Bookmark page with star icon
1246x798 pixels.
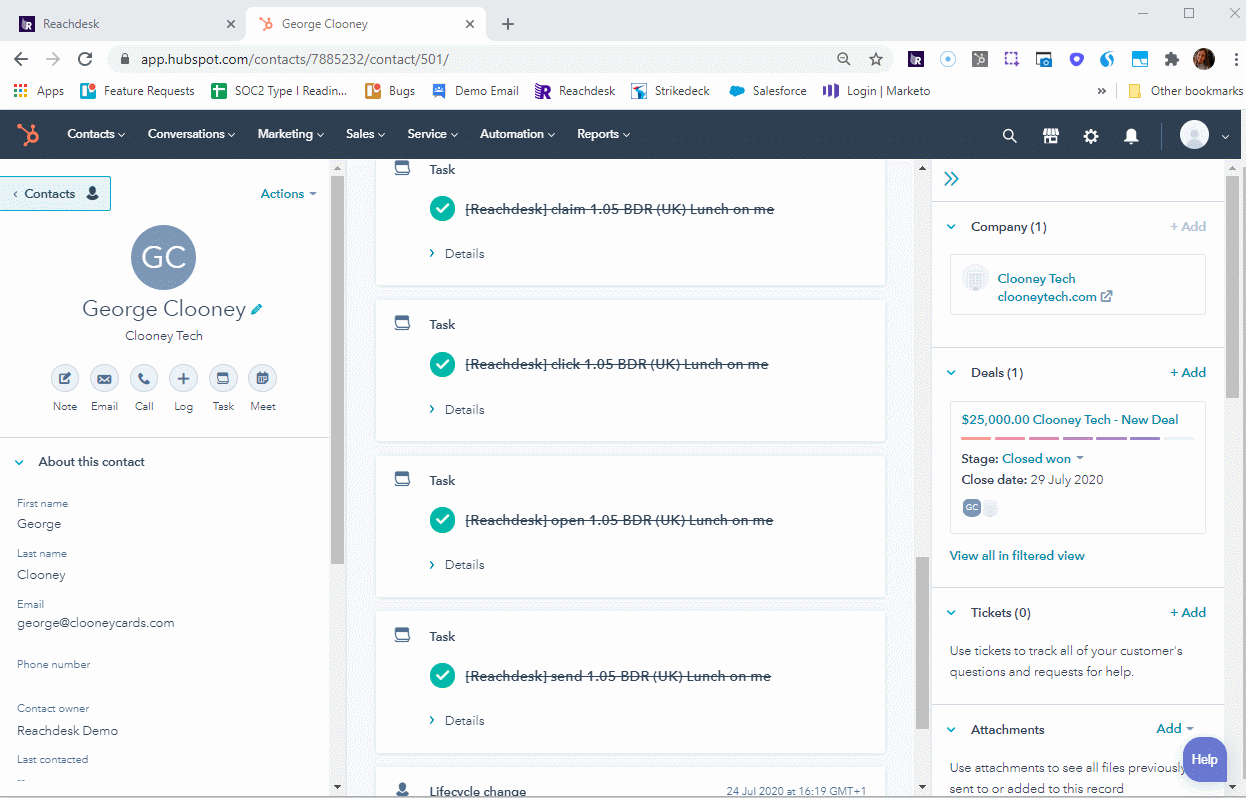(x=876, y=59)
